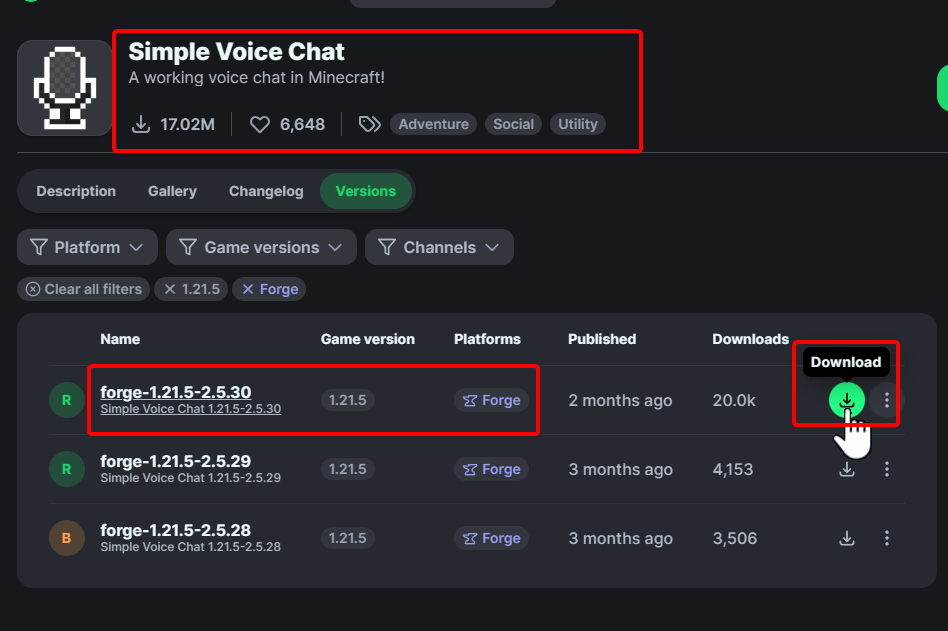Screen dimensions: 948x631
Task: Click the 1.21.5 game version tag for 2.5.30
Action: click(348, 400)
